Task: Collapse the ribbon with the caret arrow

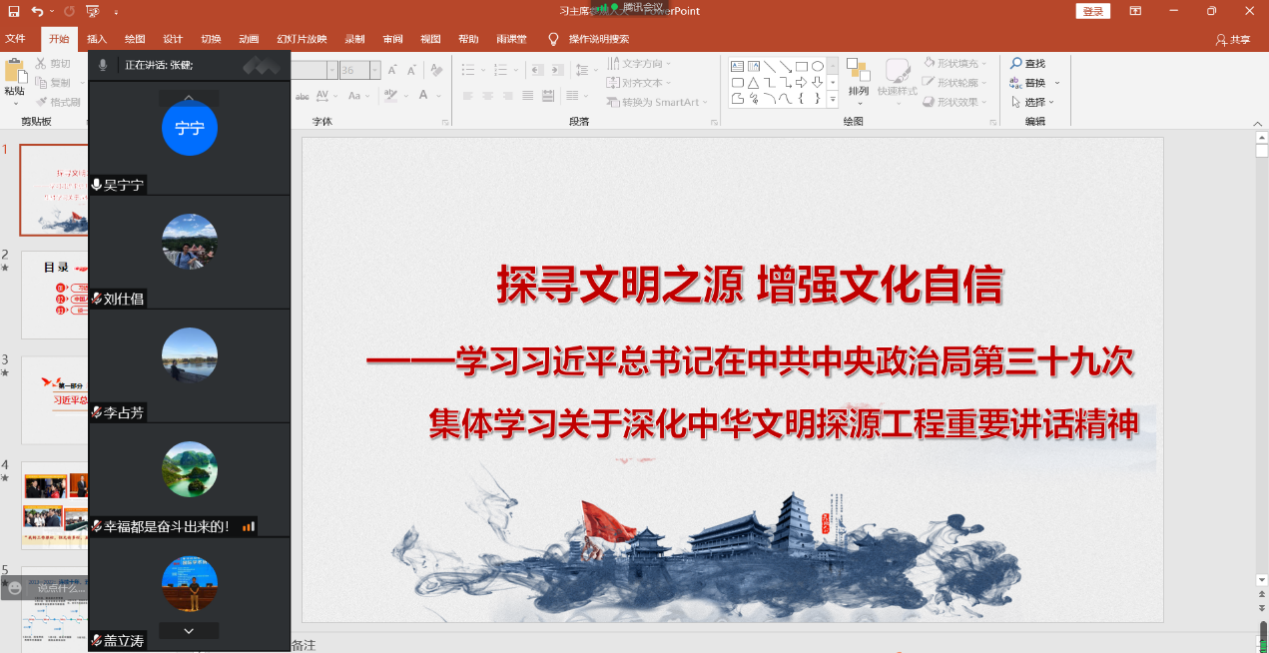Action: point(1259,121)
